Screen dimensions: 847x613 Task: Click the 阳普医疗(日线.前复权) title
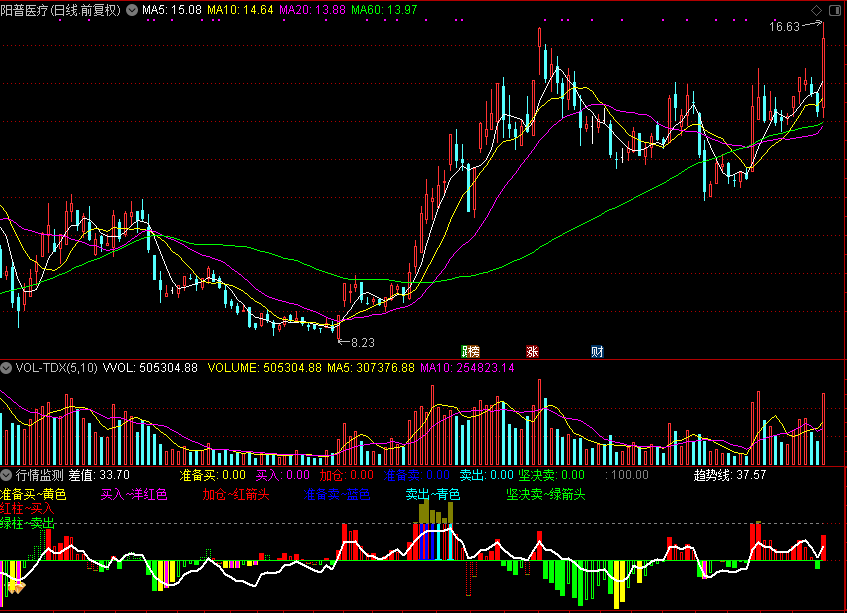tap(61, 10)
